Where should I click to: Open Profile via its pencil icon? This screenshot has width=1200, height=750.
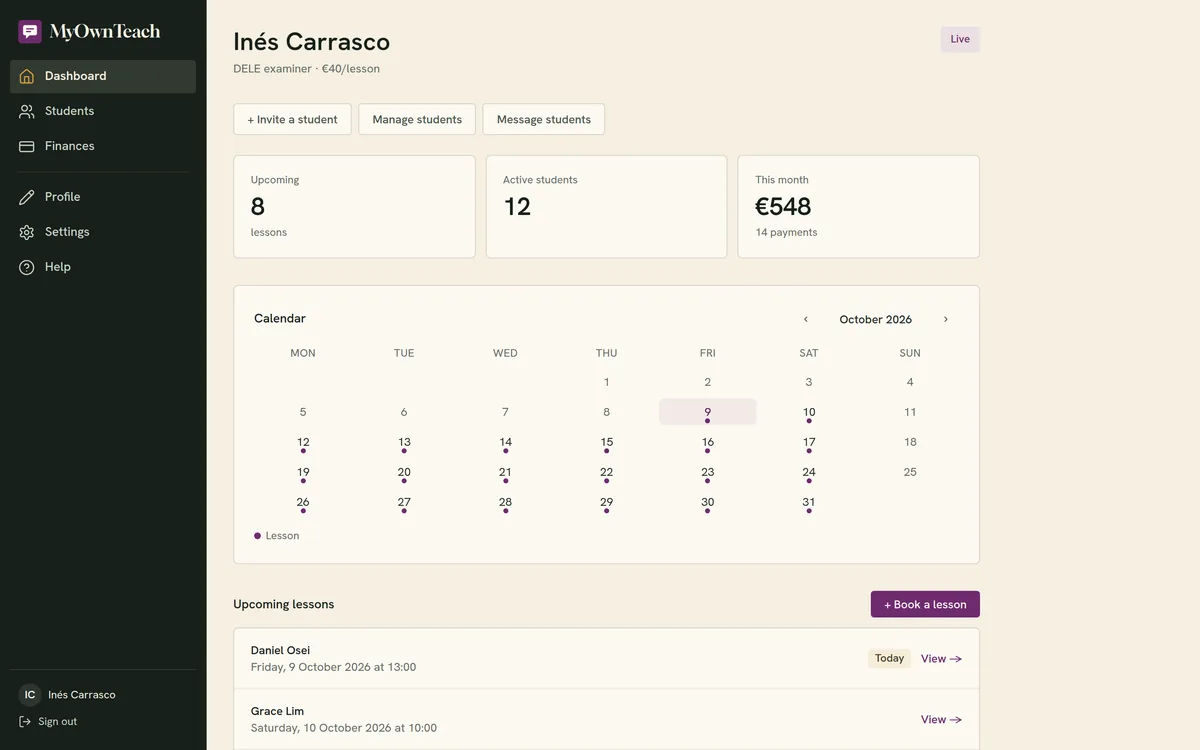[27, 197]
